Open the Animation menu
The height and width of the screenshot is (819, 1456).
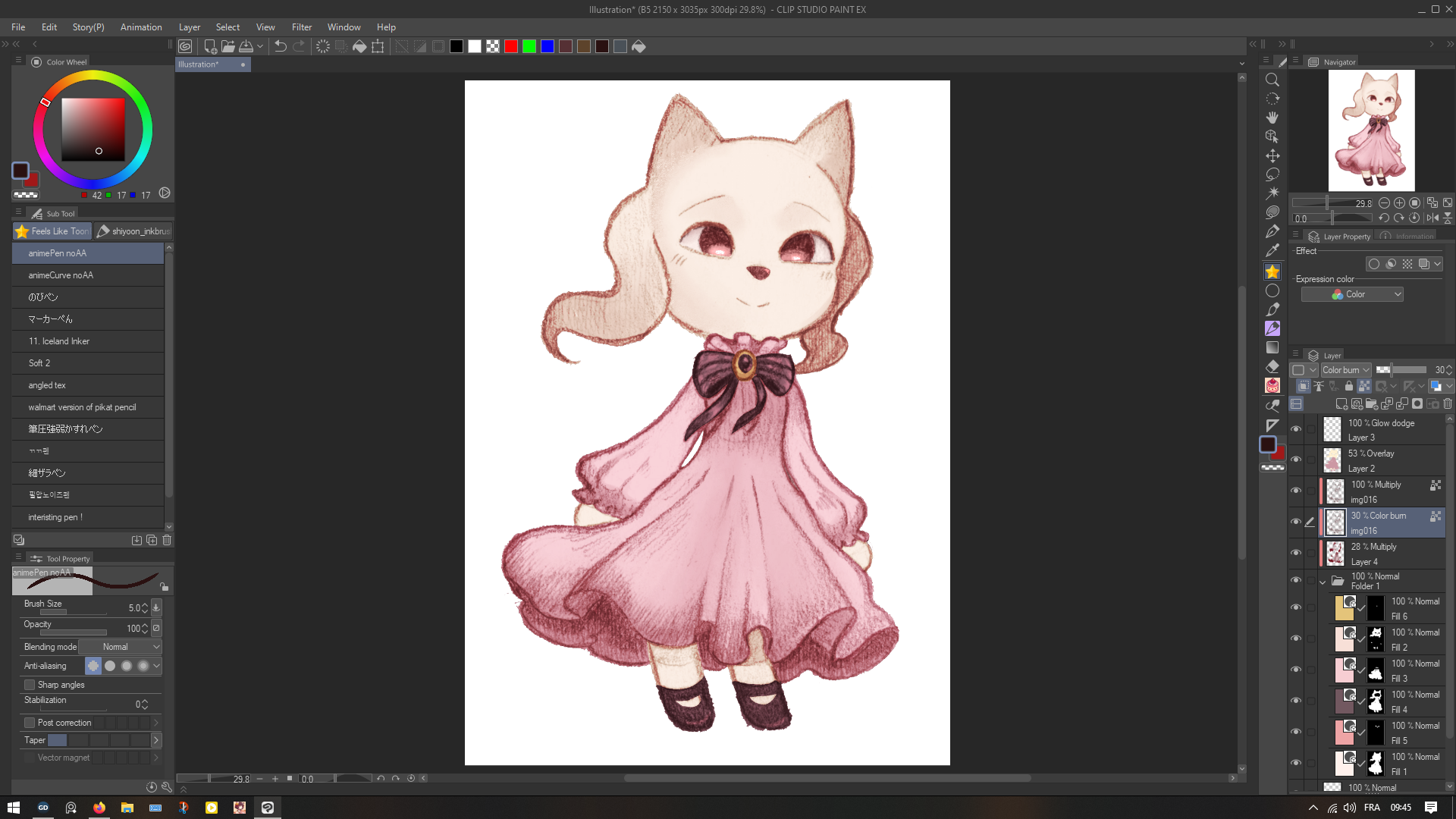point(141,27)
